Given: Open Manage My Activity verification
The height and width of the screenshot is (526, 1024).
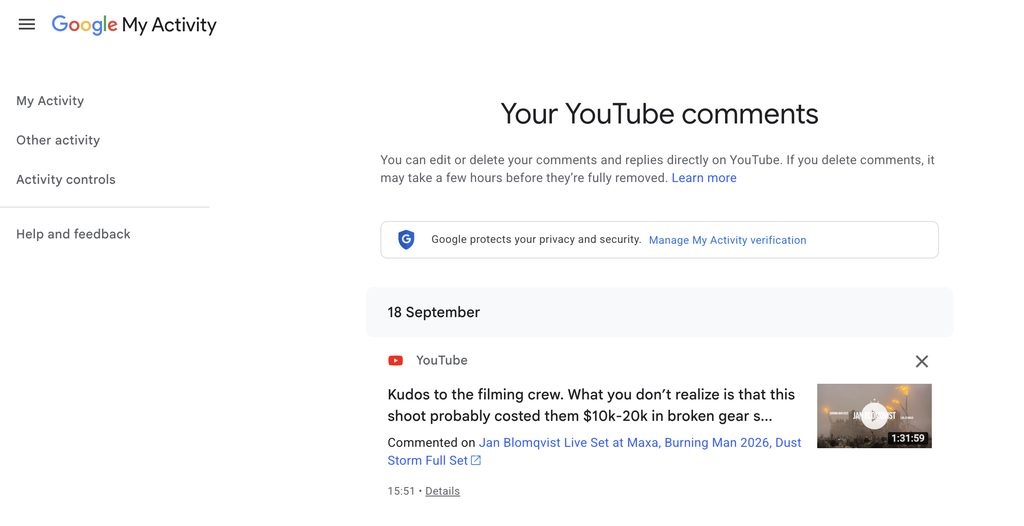Looking at the screenshot, I should [728, 240].
